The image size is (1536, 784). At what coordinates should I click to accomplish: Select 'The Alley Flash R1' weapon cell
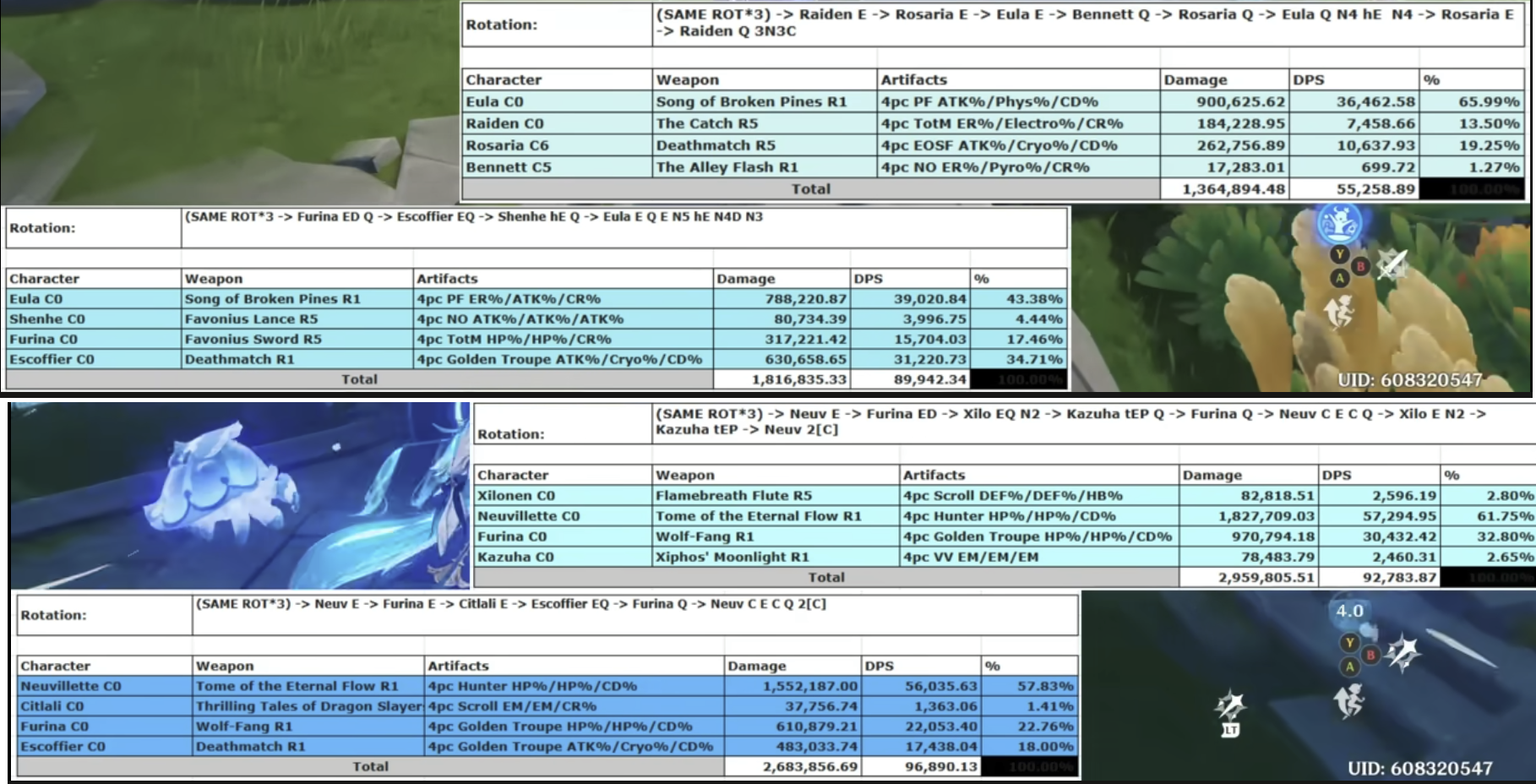pyautogui.click(x=765, y=168)
